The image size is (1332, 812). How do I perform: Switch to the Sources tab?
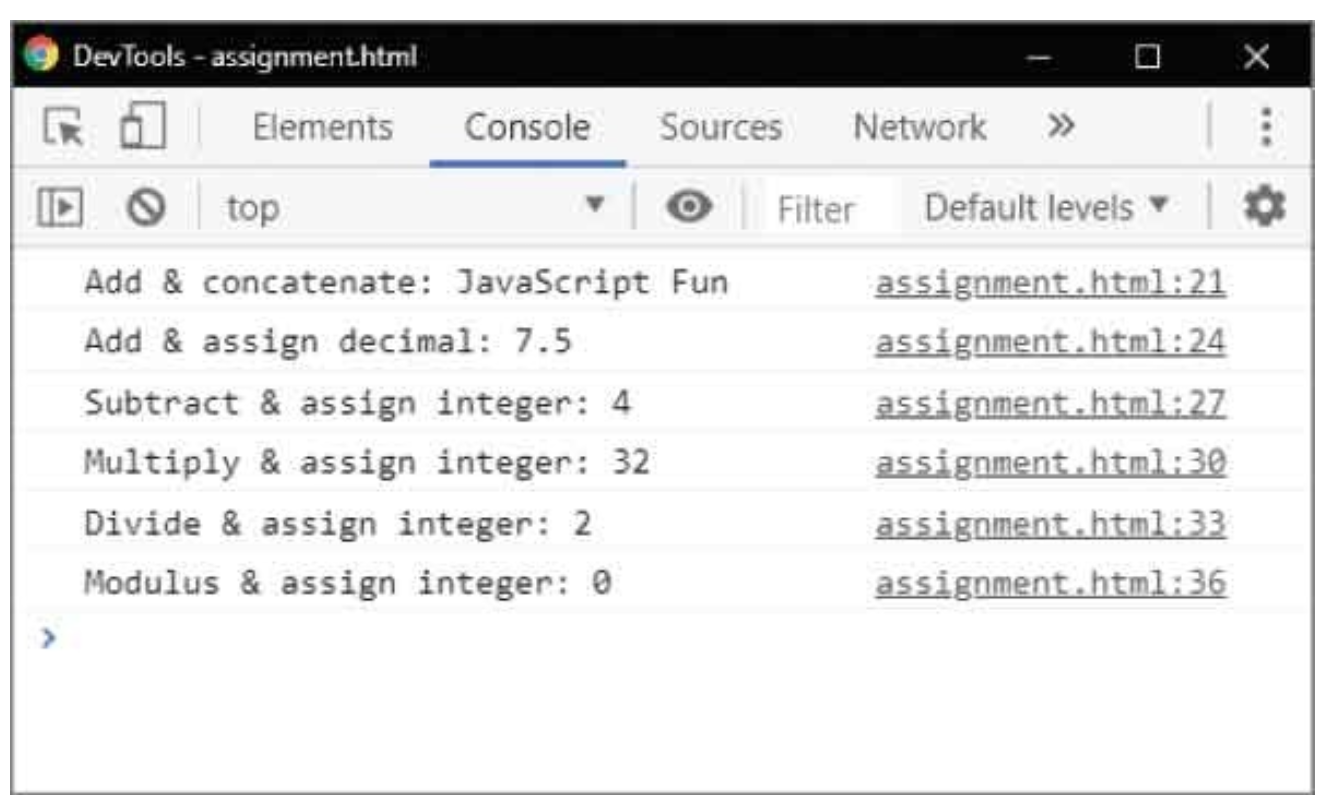(x=720, y=128)
